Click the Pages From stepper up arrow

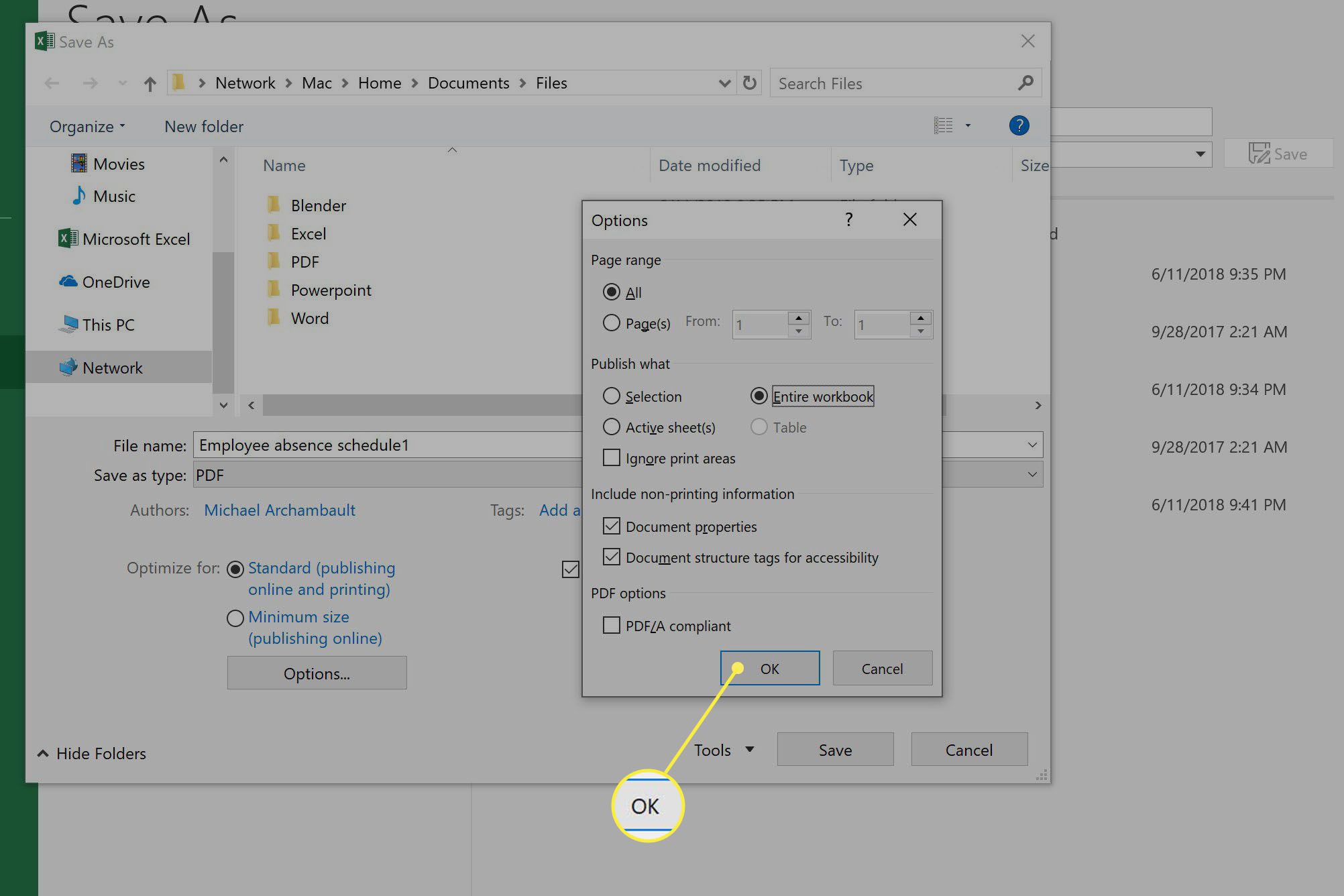pos(800,317)
